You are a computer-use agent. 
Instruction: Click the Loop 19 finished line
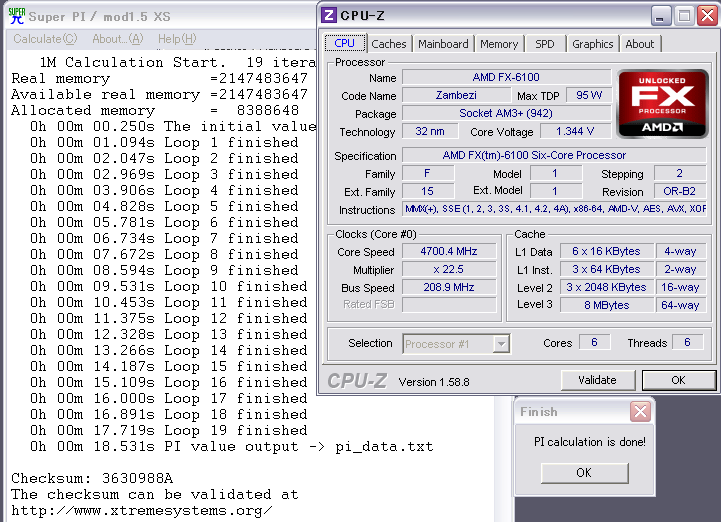pyautogui.click(x=169, y=431)
